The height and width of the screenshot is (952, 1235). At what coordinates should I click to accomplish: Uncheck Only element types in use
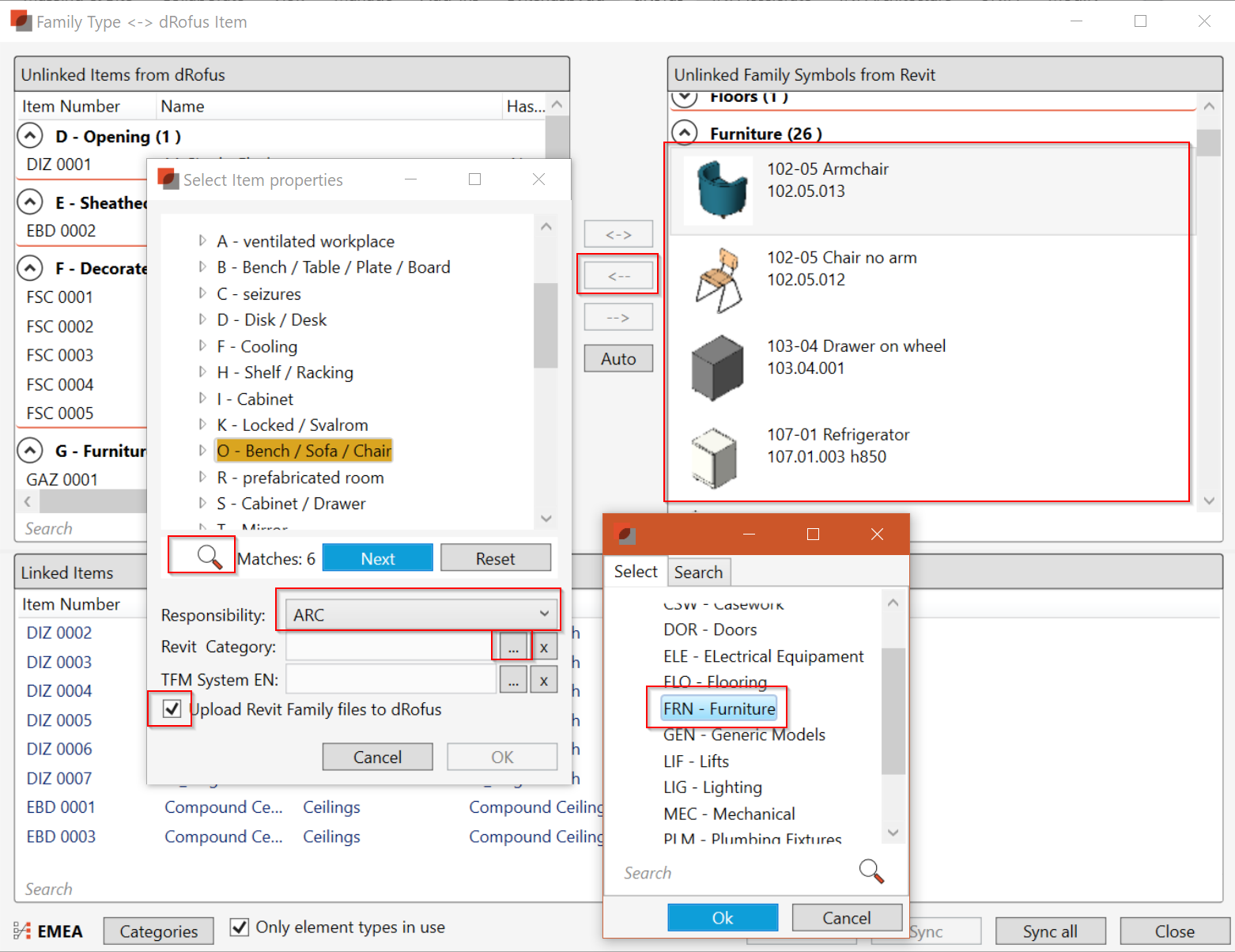240,927
